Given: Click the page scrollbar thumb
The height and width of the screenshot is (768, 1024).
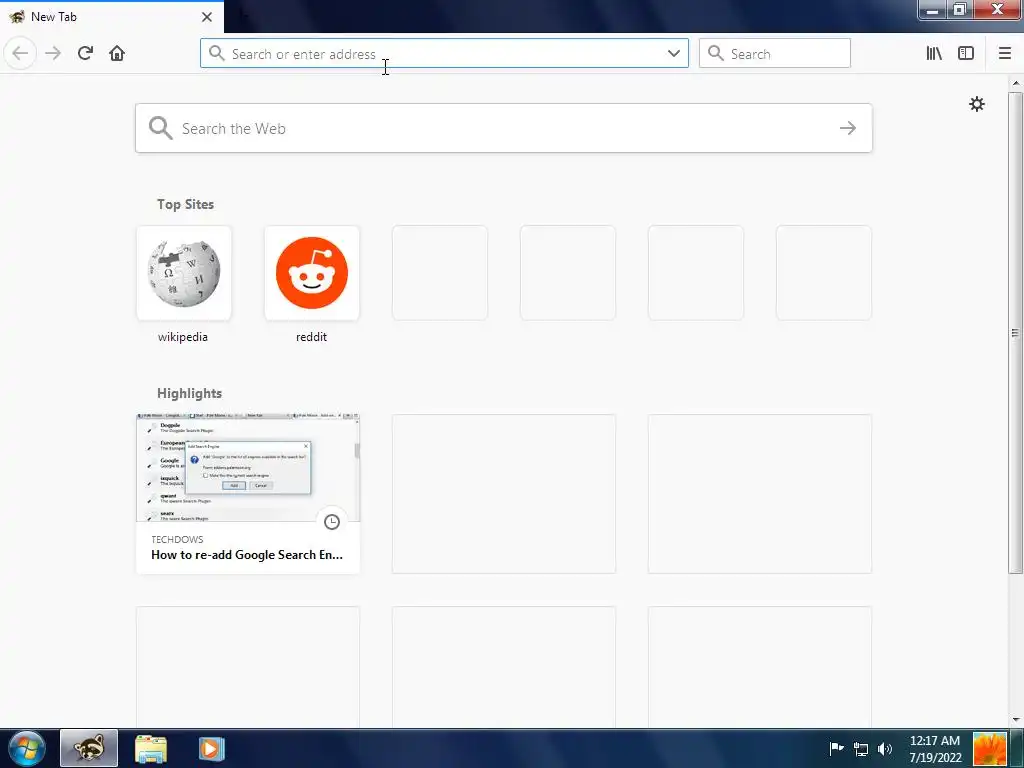Looking at the screenshot, I should [x=1015, y=333].
